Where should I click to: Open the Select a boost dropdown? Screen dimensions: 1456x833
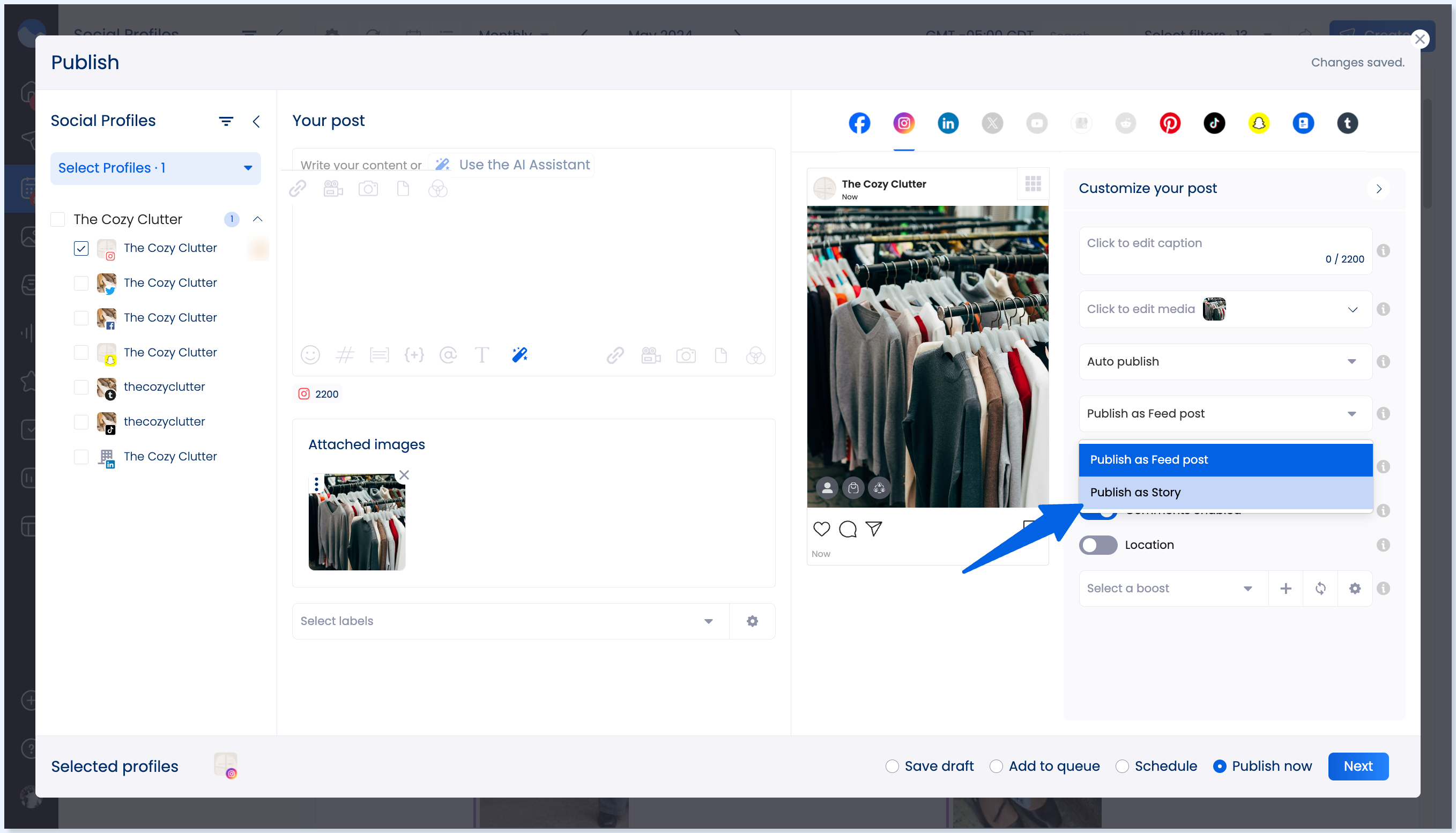(x=1173, y=589)
